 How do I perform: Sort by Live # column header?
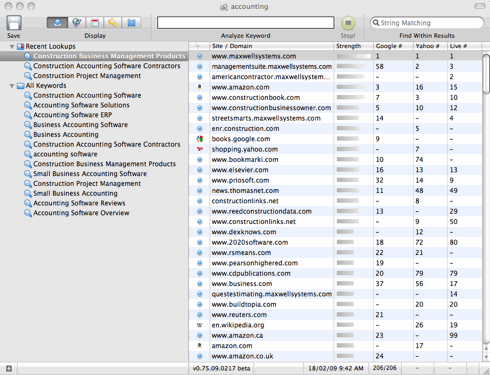click(464, 46)
